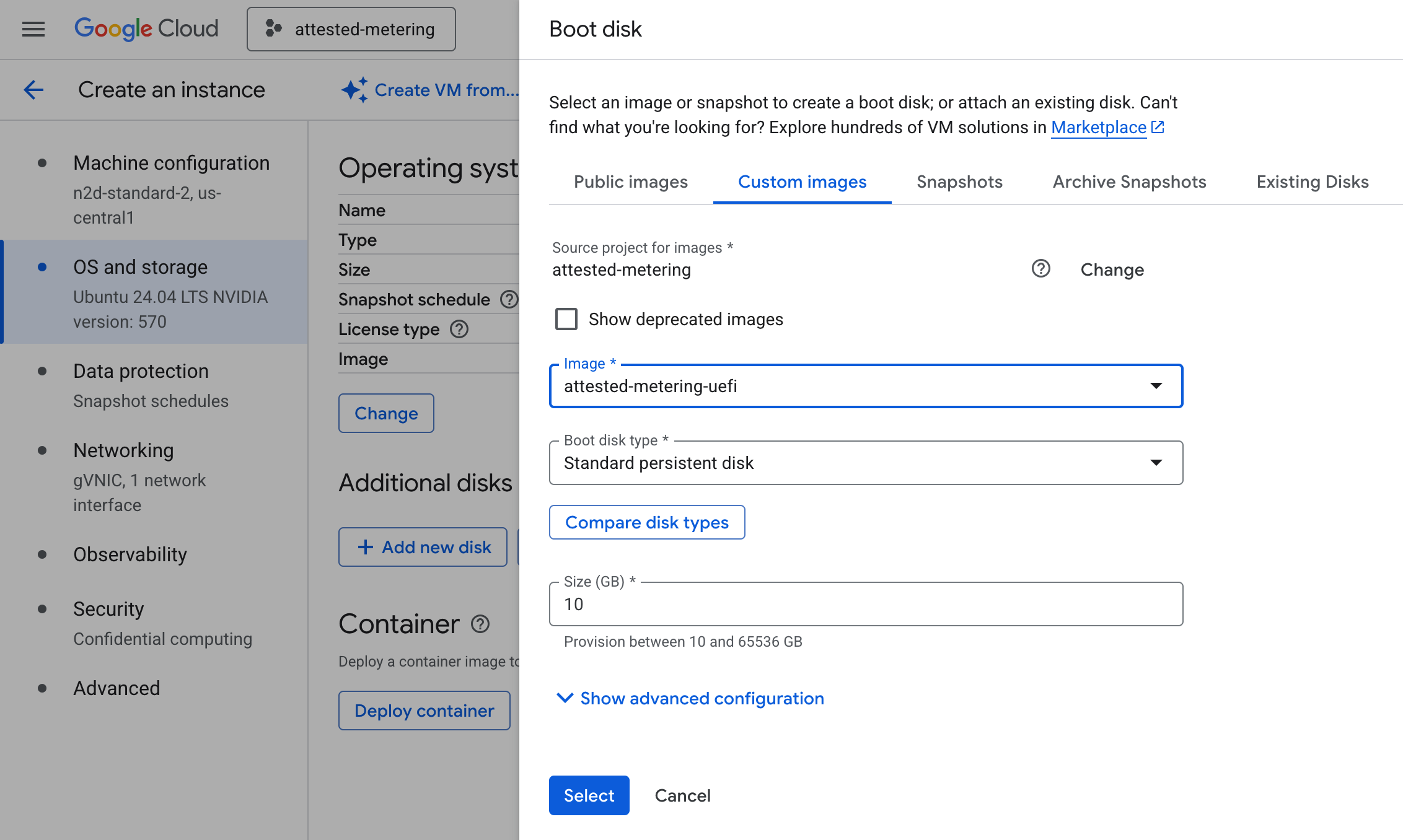Select OS and storage section
The image size is (1403, 840).
click(155, 292)
